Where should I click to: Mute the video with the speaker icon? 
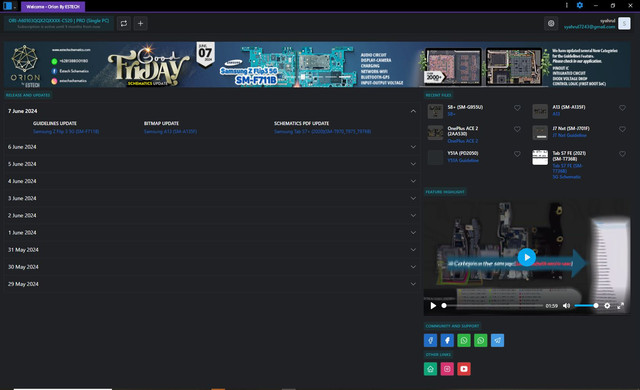point(567,306)
